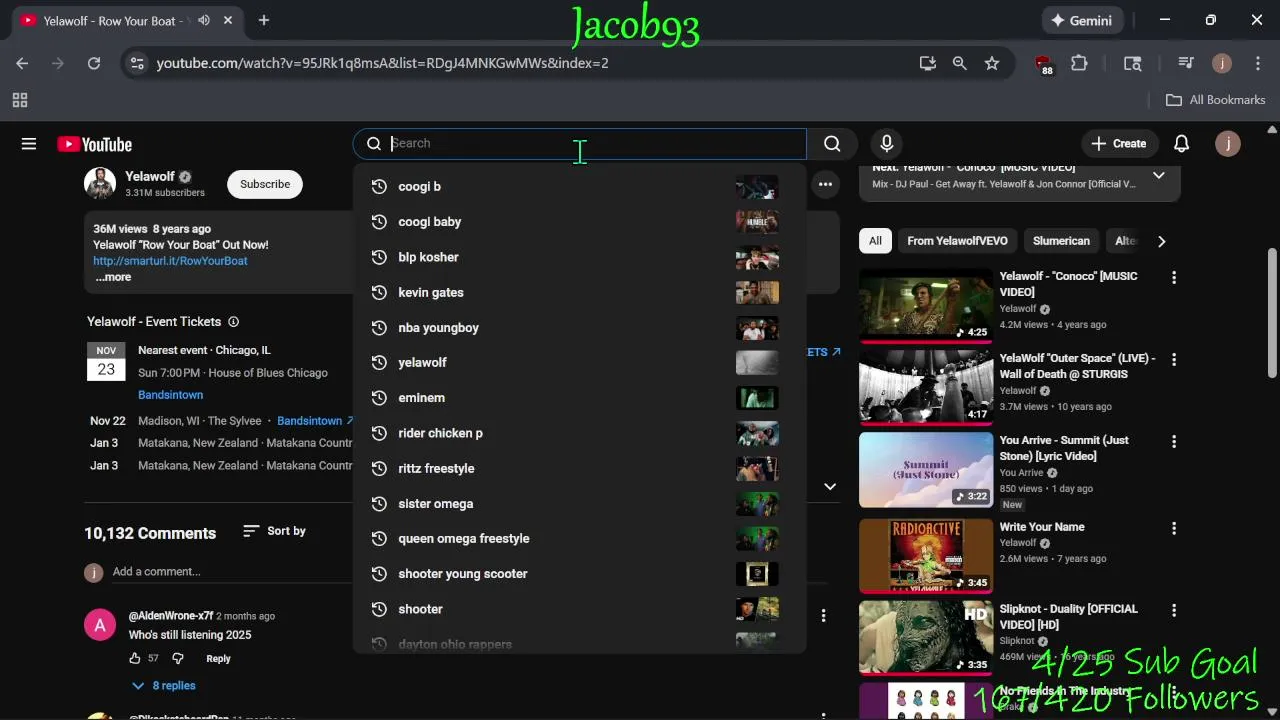Choose the 'sister omega' search suggestion
The height and width of the screenshot is (720, 1280).
(579, 504)
